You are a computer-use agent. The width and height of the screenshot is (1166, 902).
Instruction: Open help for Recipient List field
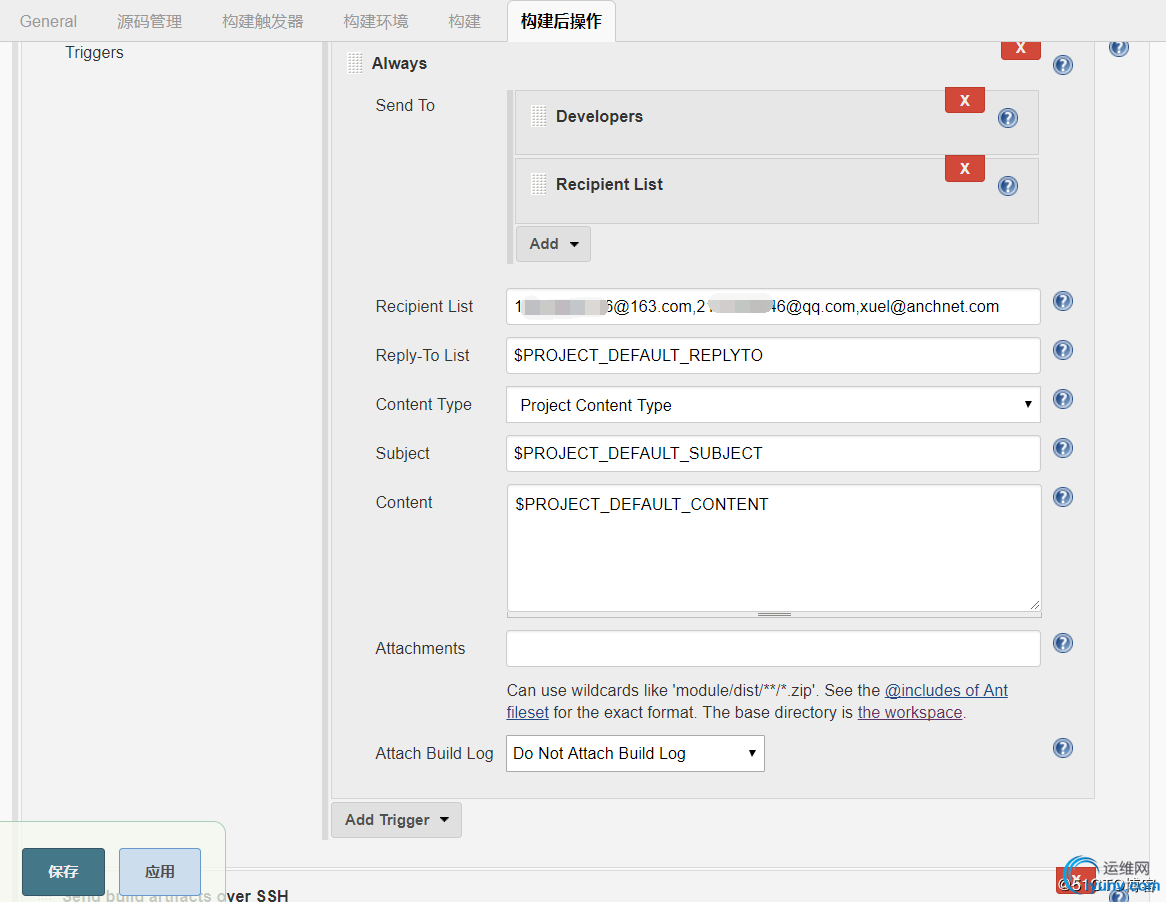[x=1063, y=301]
